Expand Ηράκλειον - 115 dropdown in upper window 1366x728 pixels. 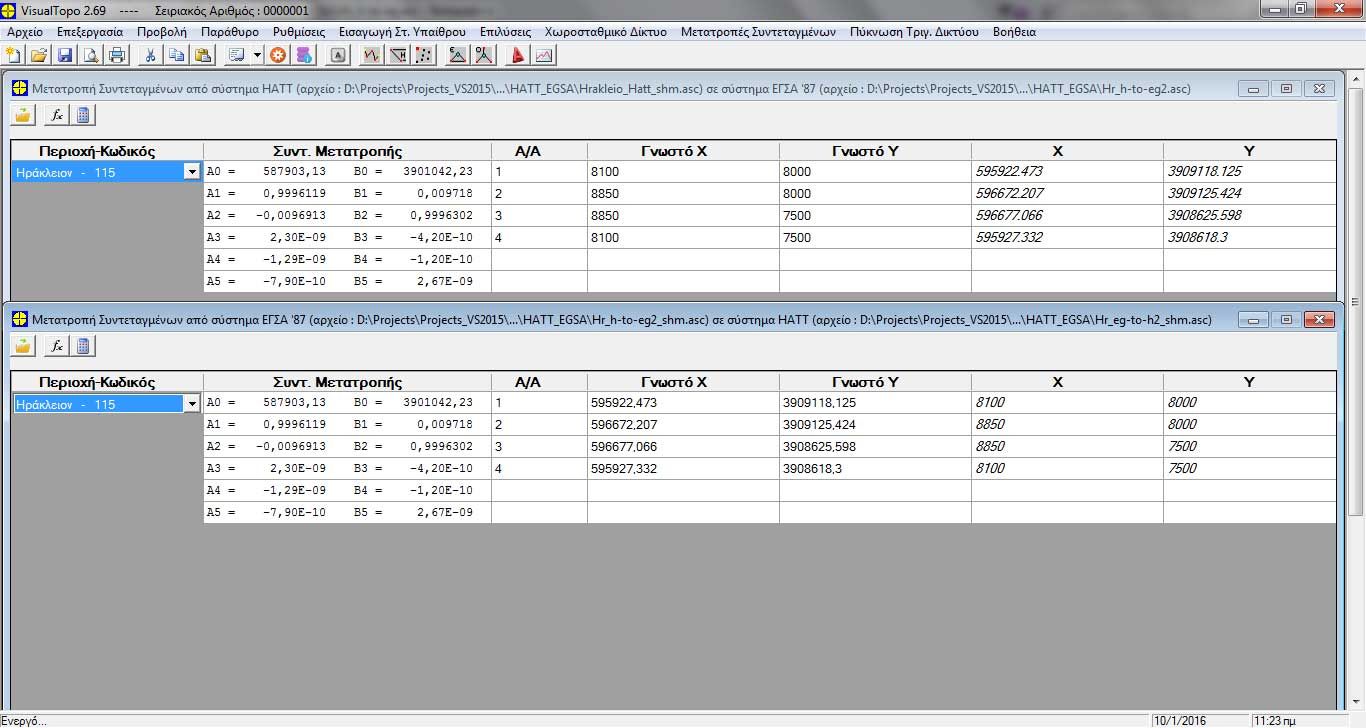pos(192,172)
